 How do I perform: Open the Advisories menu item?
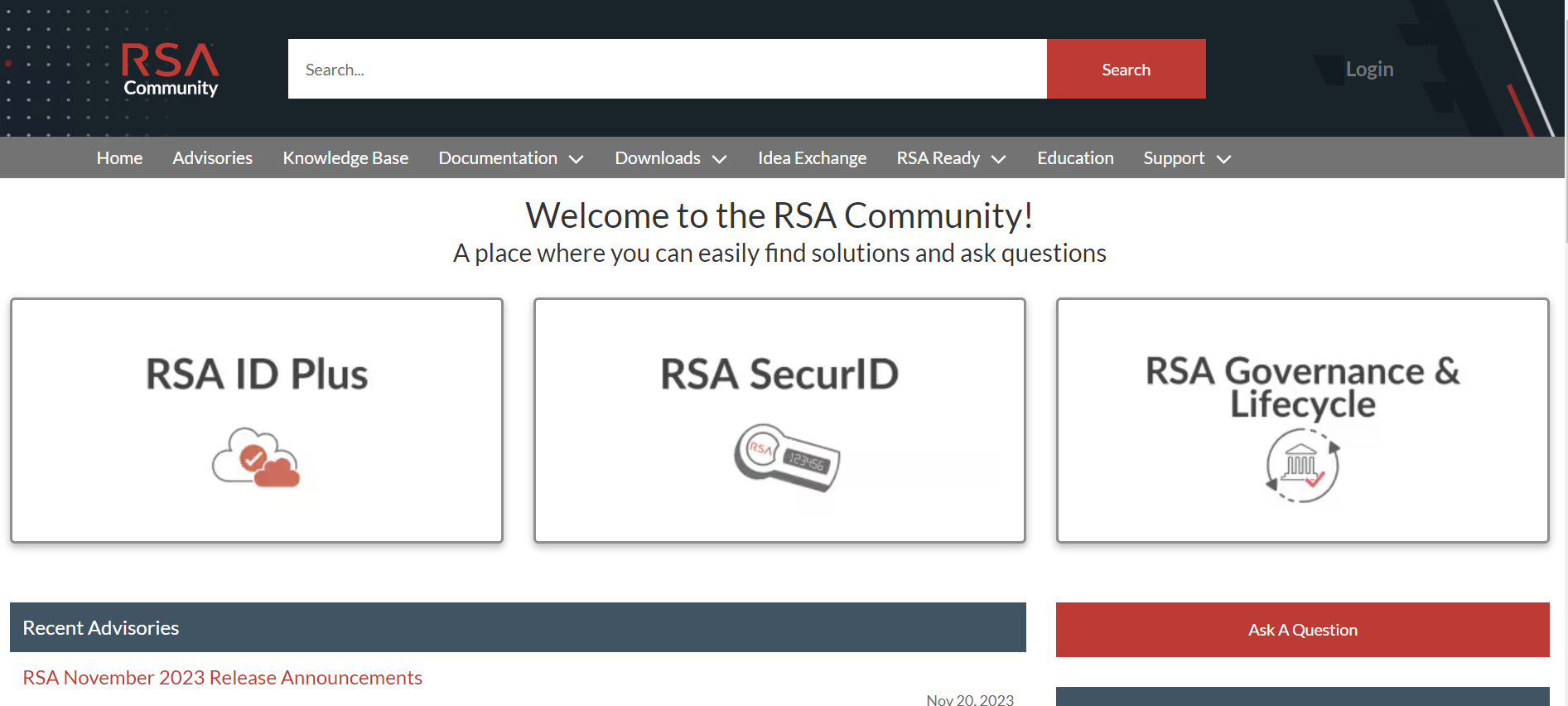(212, 158)
